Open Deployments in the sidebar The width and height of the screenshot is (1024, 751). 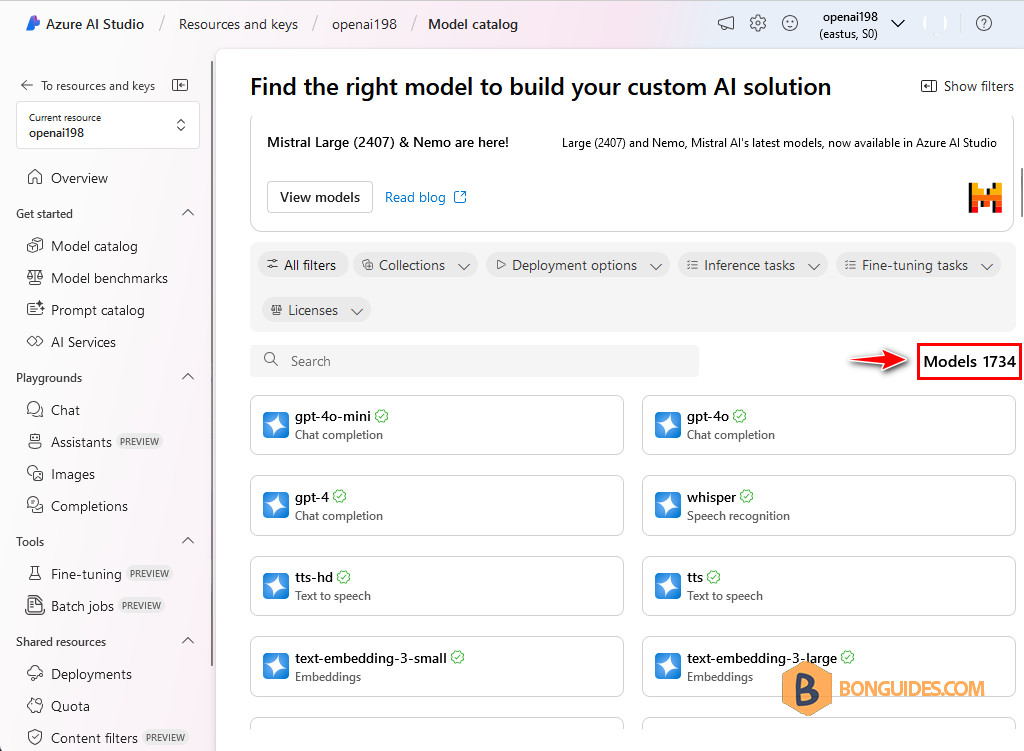coord(91,674)
